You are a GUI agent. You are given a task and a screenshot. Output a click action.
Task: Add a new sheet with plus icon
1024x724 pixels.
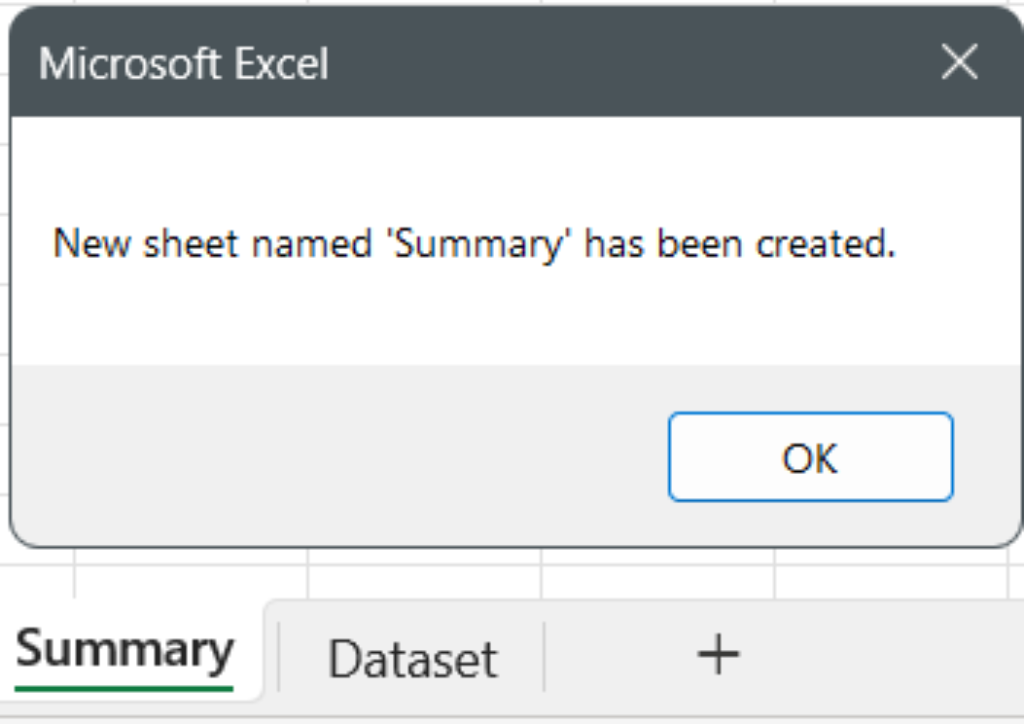tap(718, 653)
